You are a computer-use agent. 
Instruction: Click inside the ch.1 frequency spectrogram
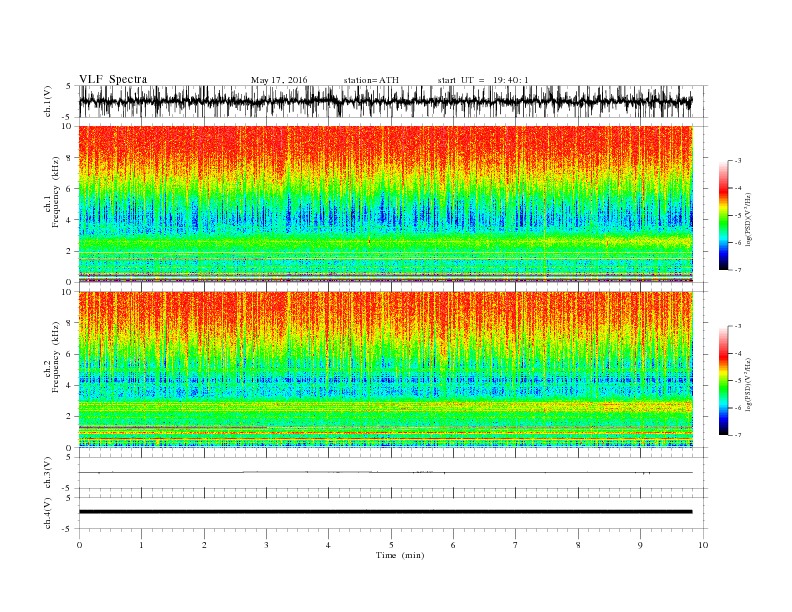[386, 204]
